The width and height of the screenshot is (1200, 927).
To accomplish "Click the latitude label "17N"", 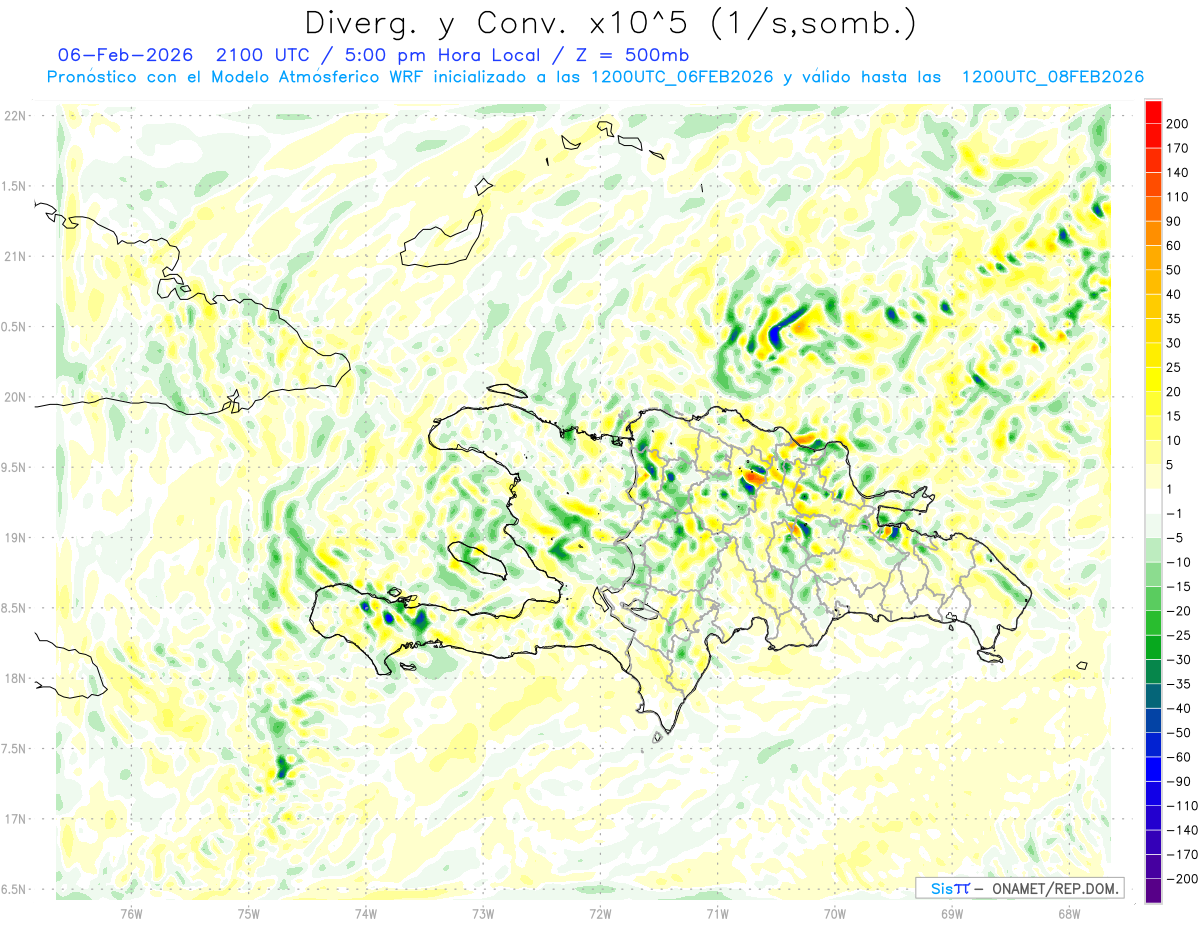I will pos(14,820).
